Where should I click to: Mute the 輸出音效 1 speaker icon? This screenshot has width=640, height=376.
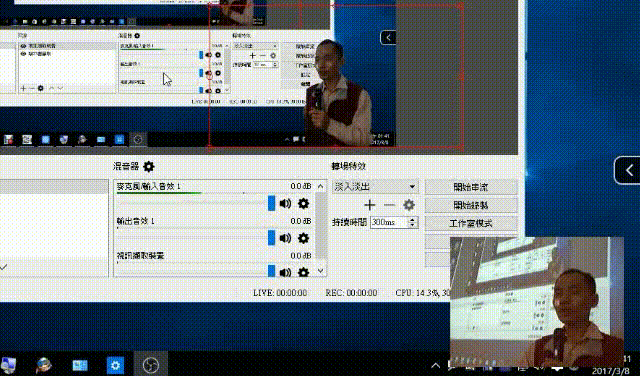[x=285, y=238]
